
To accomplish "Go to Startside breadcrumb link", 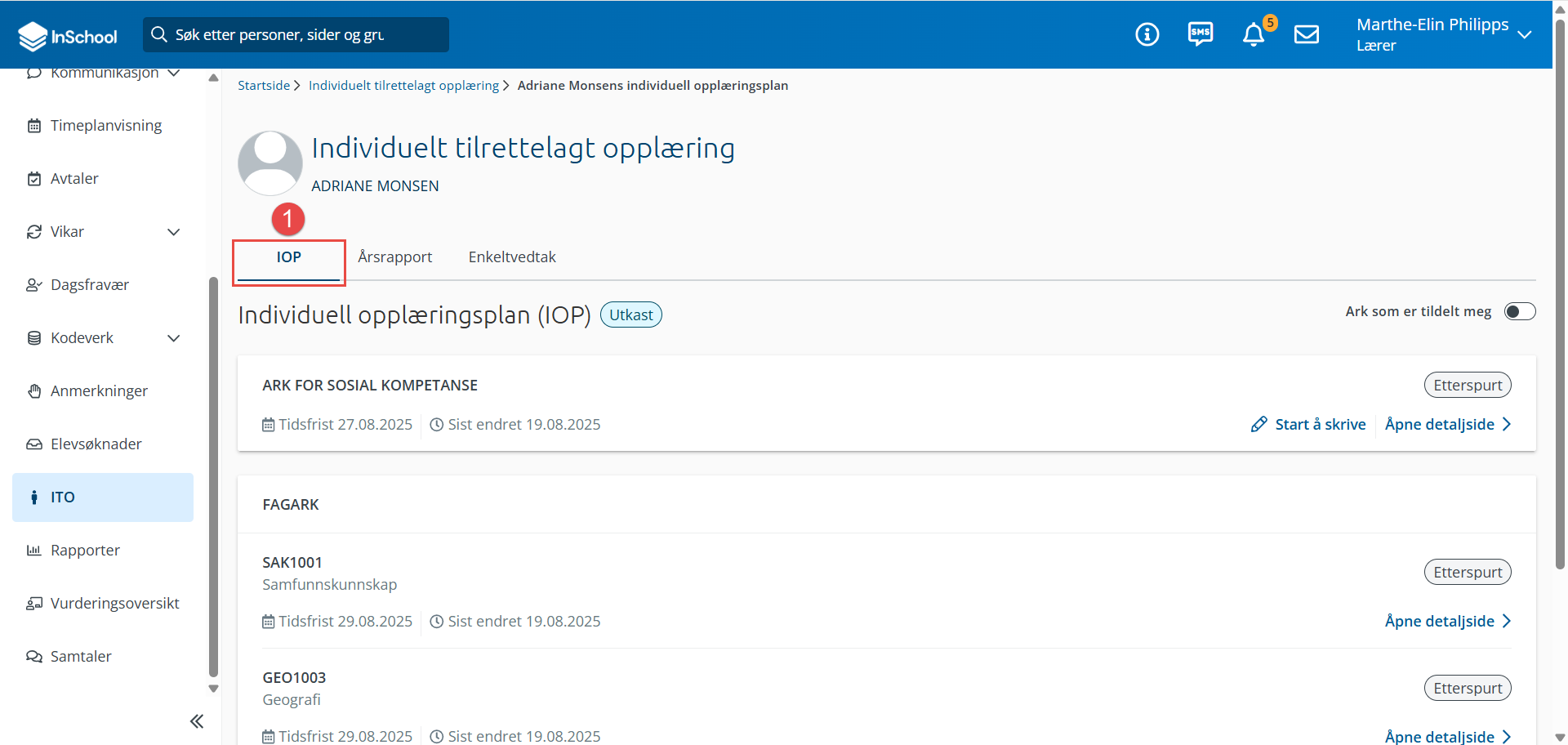I will click(264, 86).
